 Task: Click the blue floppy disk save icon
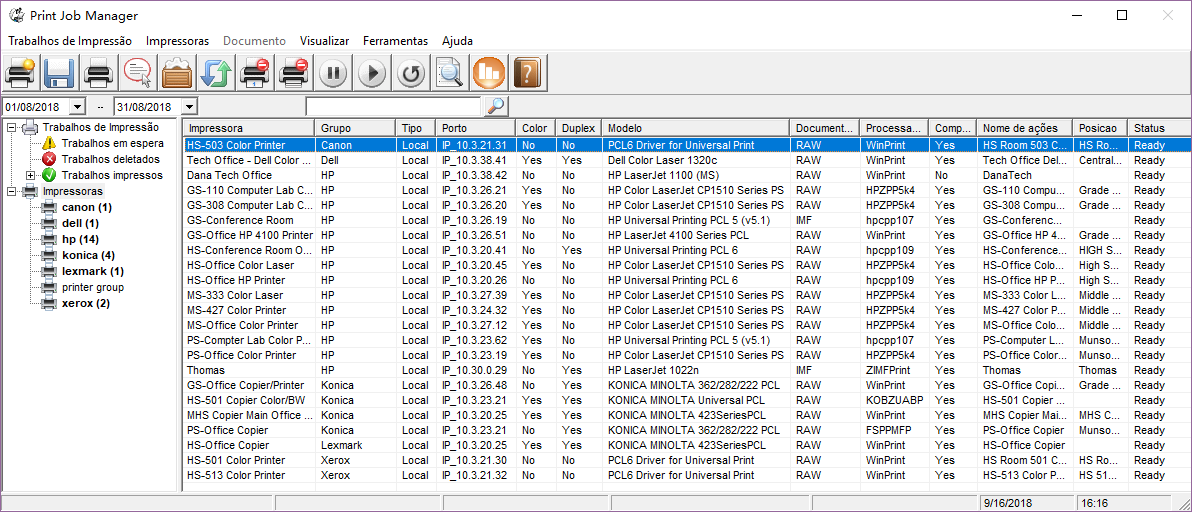(59, 73)
